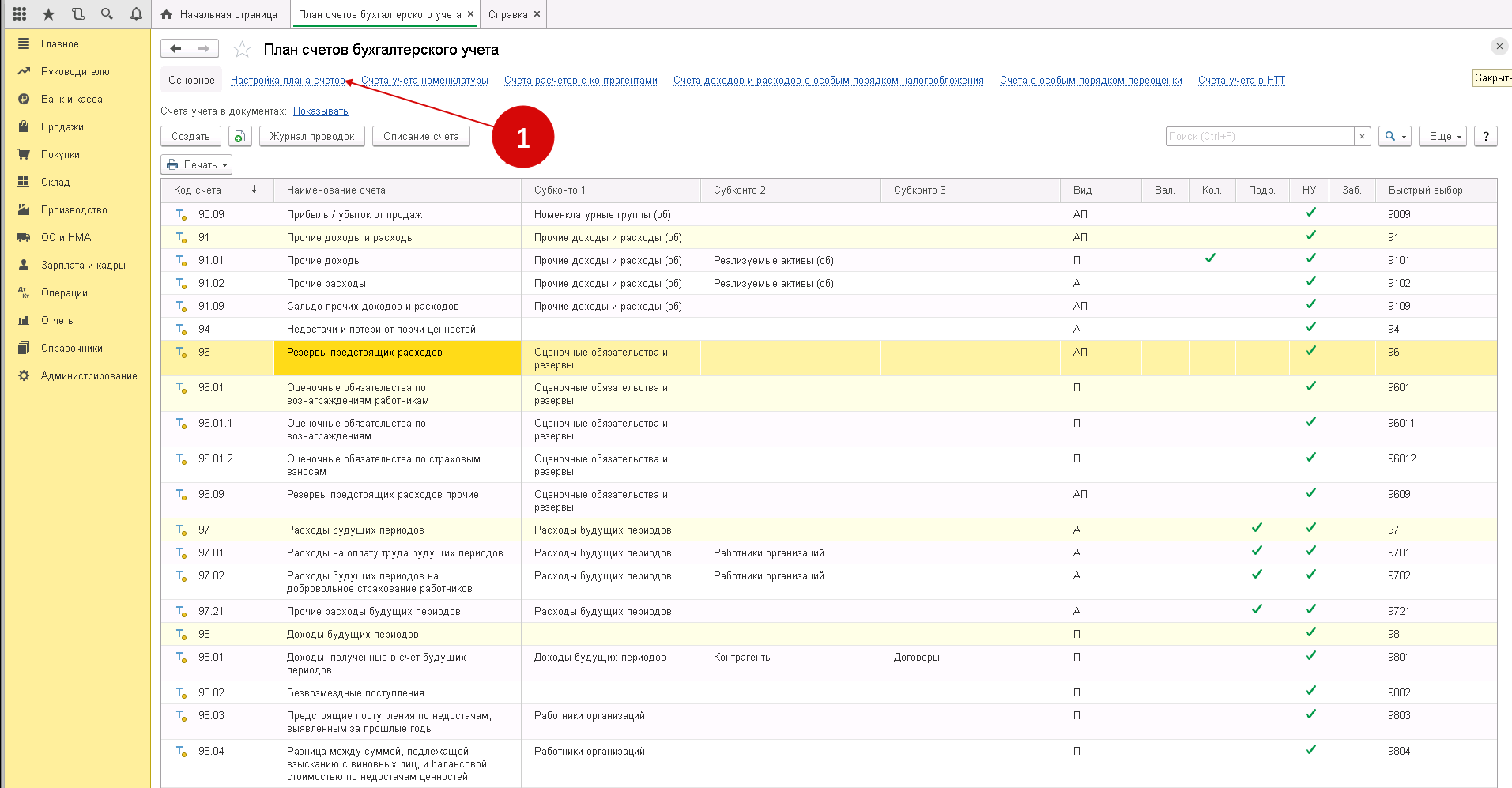Open Банк и касса section
Viewport: 1512px width, 788px height.
click(72, 99)
